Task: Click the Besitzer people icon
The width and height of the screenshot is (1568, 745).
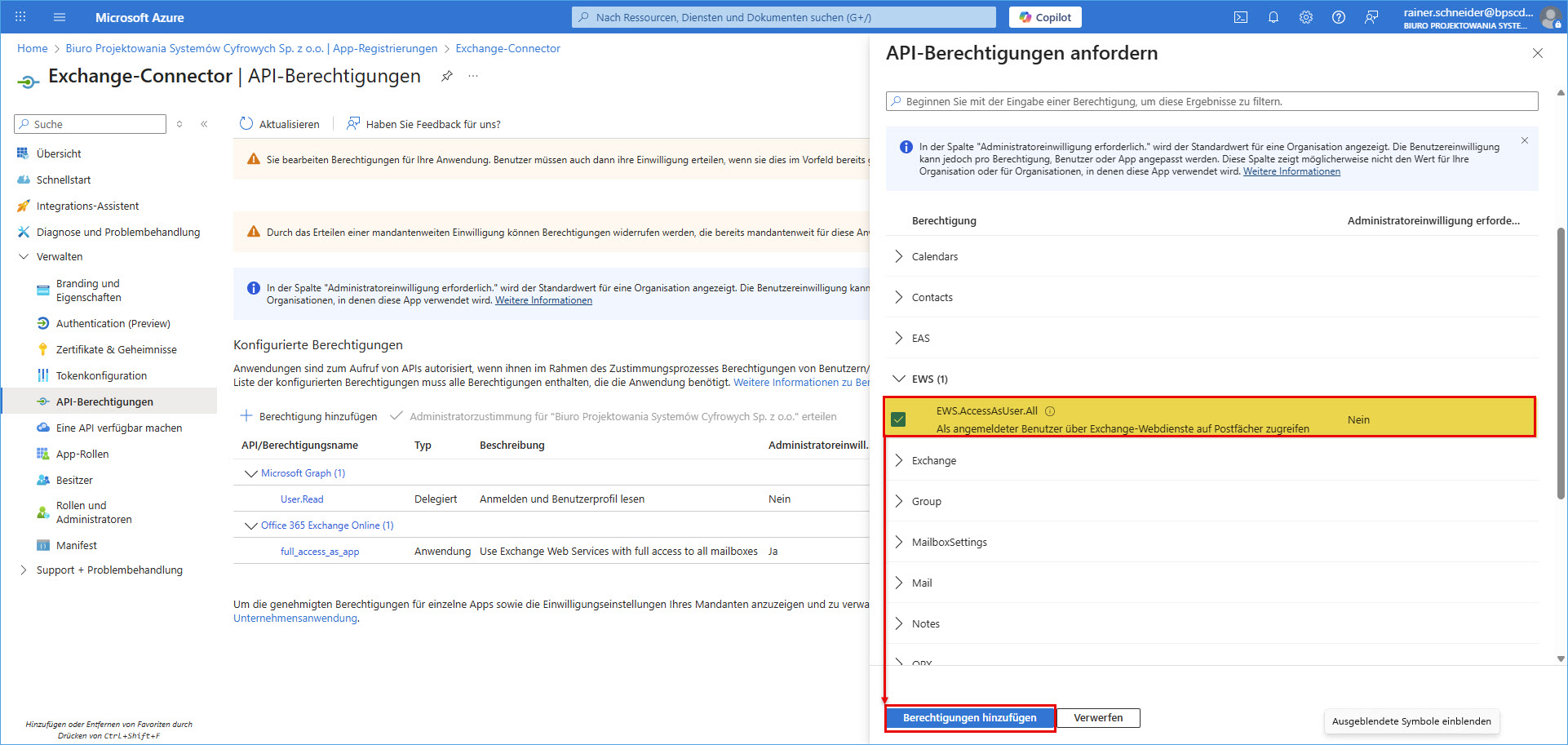Action: click(x=43, y=480)
